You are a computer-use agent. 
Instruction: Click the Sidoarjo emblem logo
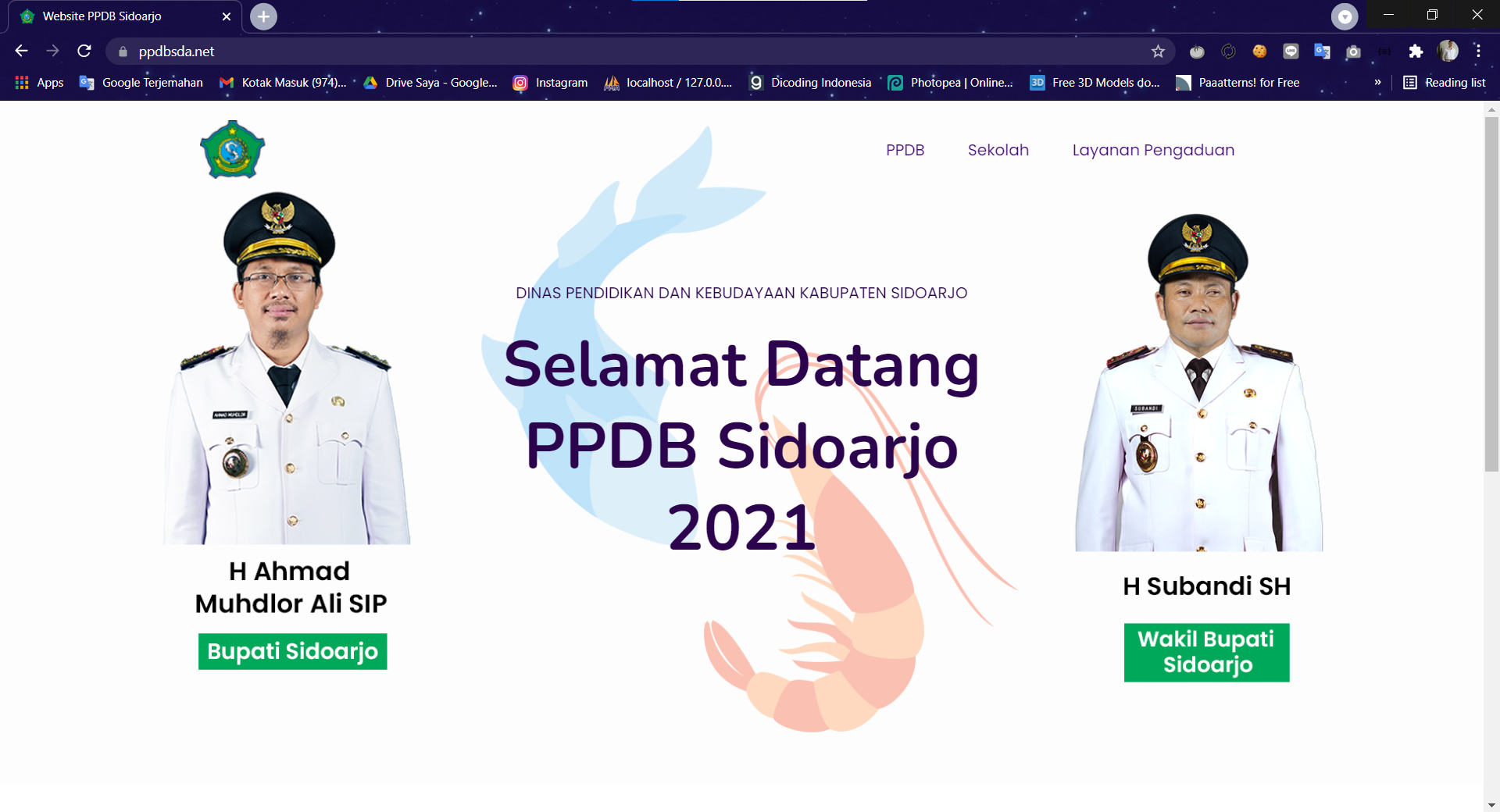(x=232, y=149)
